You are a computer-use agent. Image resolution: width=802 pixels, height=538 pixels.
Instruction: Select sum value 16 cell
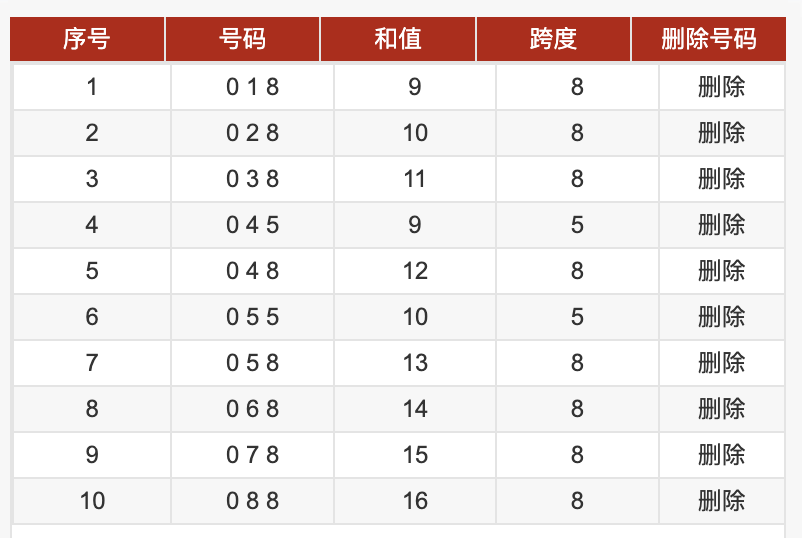415,501
